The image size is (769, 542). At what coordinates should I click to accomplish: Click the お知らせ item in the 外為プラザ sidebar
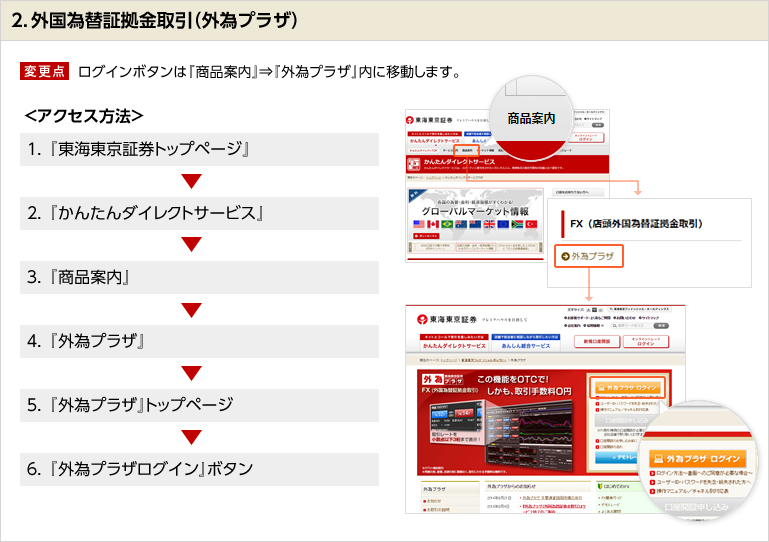coord(432,501)
